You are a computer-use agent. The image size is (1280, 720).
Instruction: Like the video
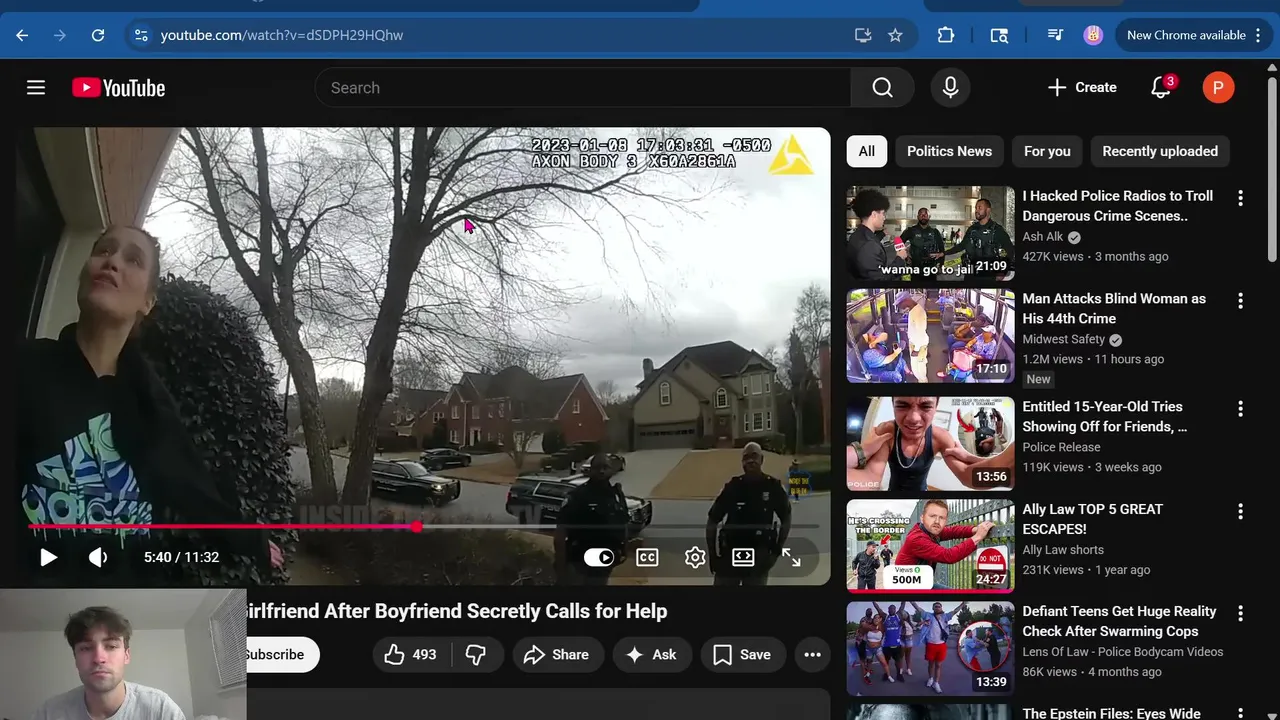(x=411, y=655)
